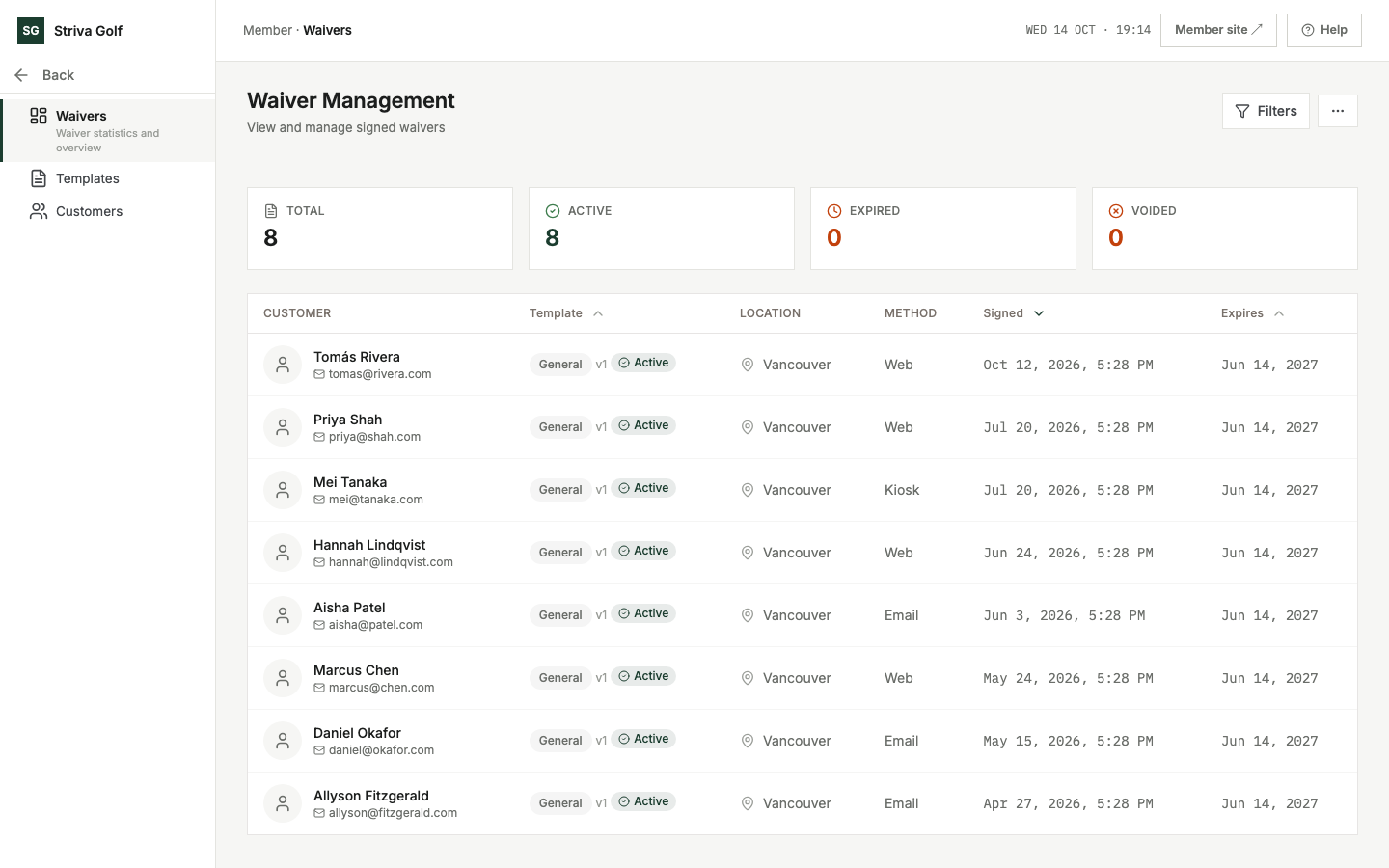Select the Total waivers stat card

380,229
